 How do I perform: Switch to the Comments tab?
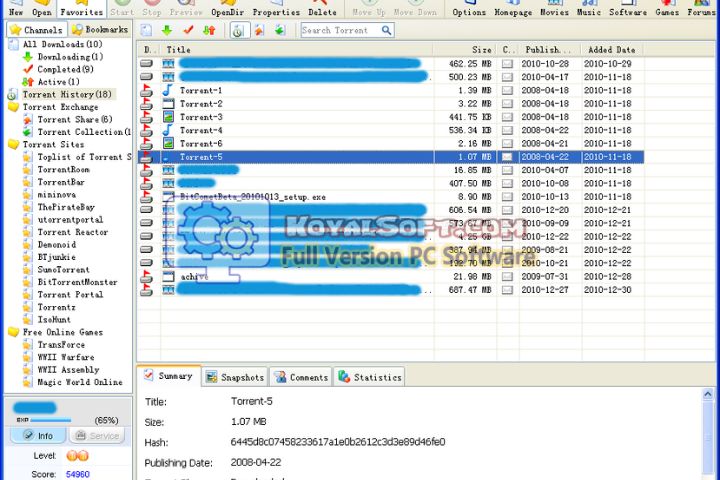(301, 377)
